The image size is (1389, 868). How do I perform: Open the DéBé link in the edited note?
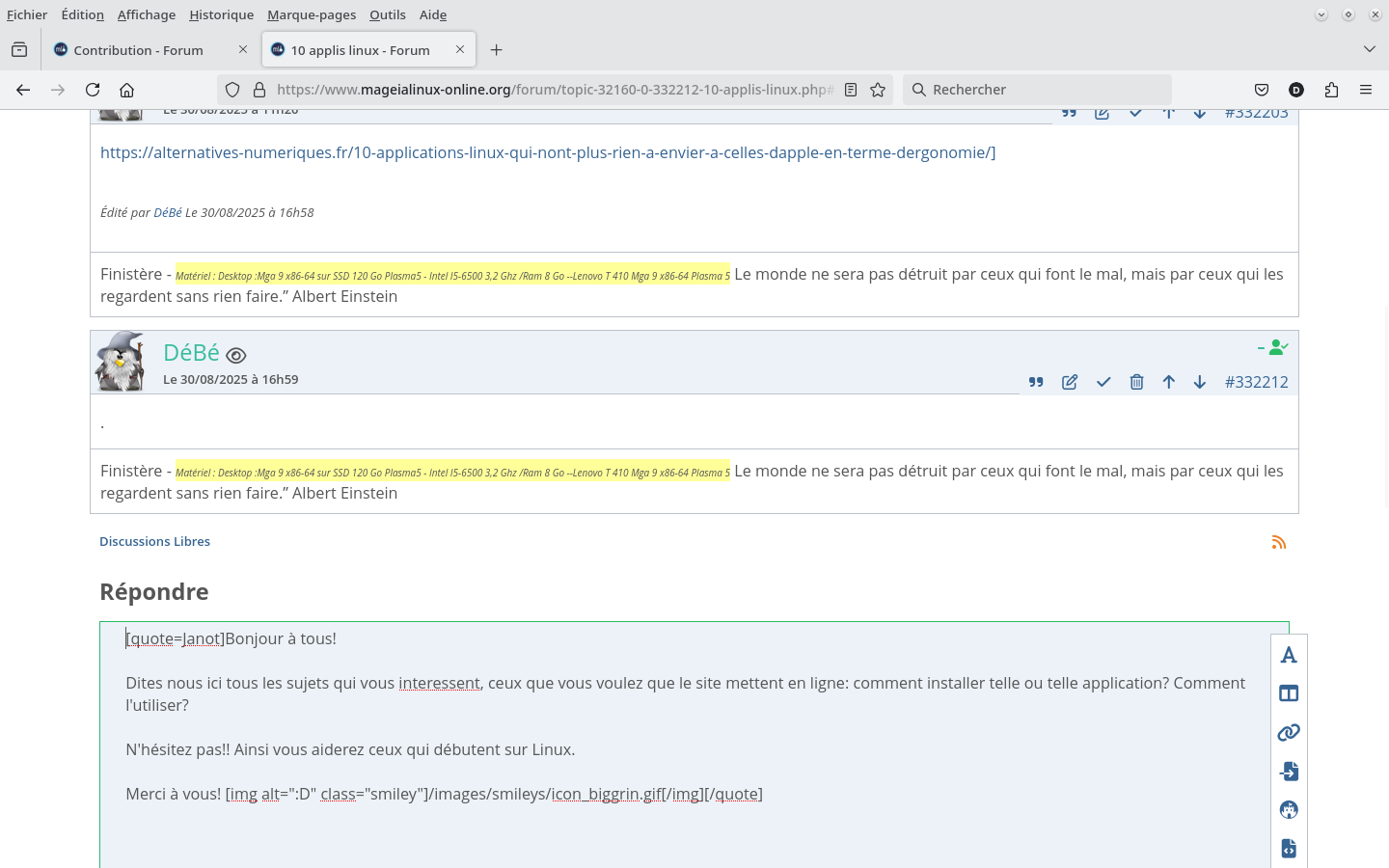168,212
